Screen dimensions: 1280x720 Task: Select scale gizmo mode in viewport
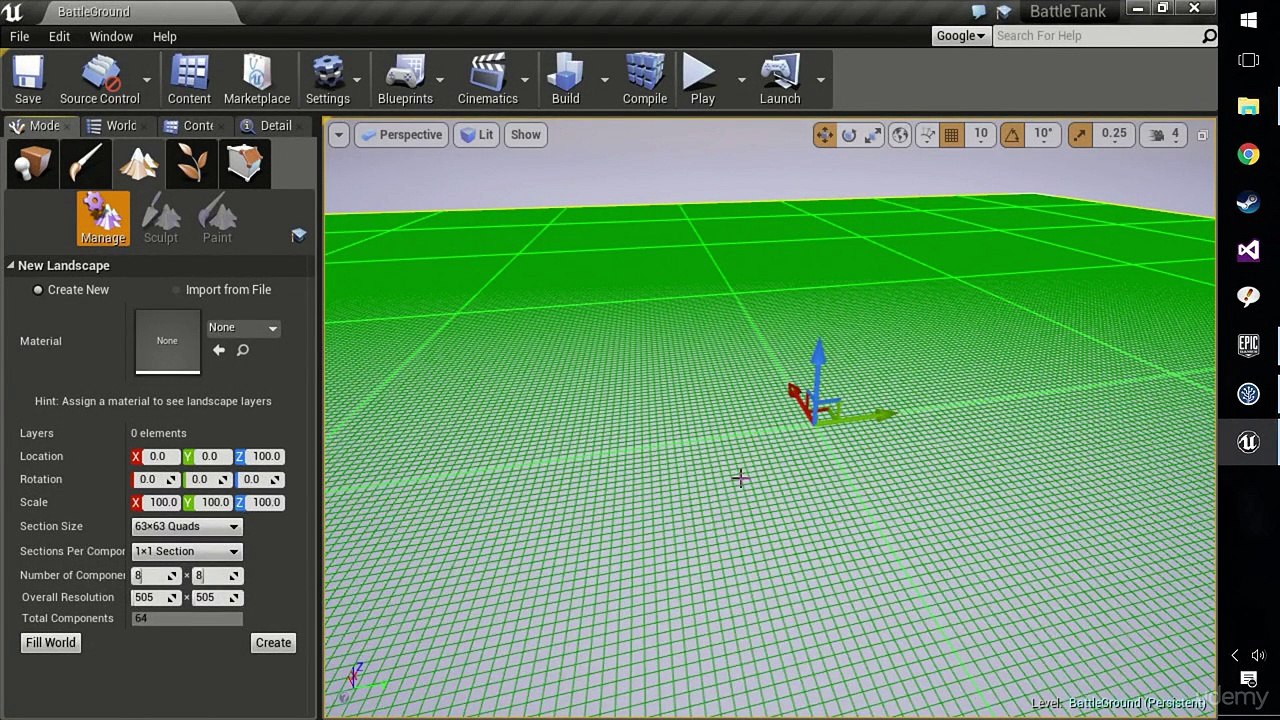[873, 135]
